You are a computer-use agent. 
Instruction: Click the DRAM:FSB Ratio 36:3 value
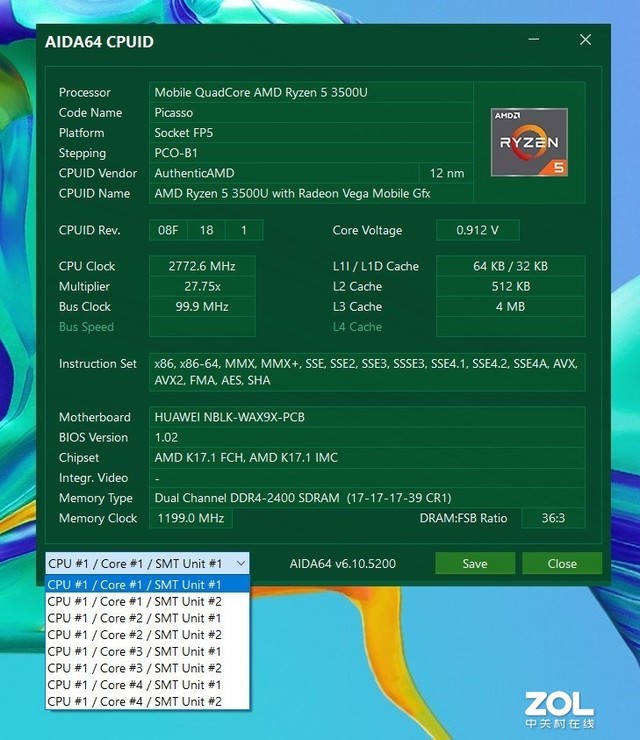tap(553, 518)
